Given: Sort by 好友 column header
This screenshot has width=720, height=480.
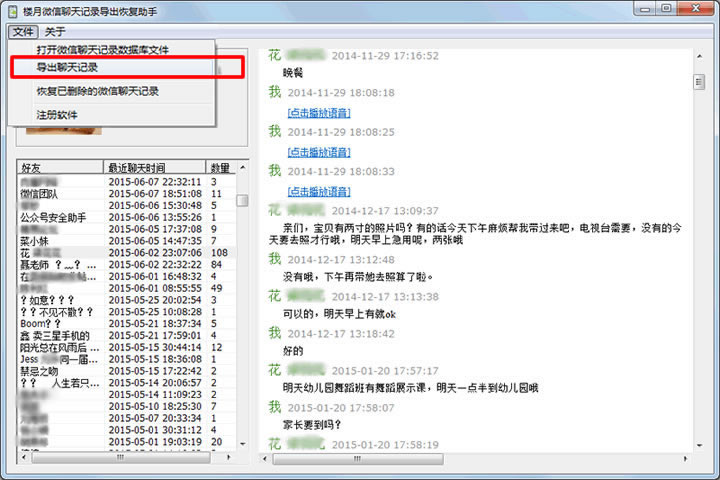Looking at the screenshot, I should [60, 168].
